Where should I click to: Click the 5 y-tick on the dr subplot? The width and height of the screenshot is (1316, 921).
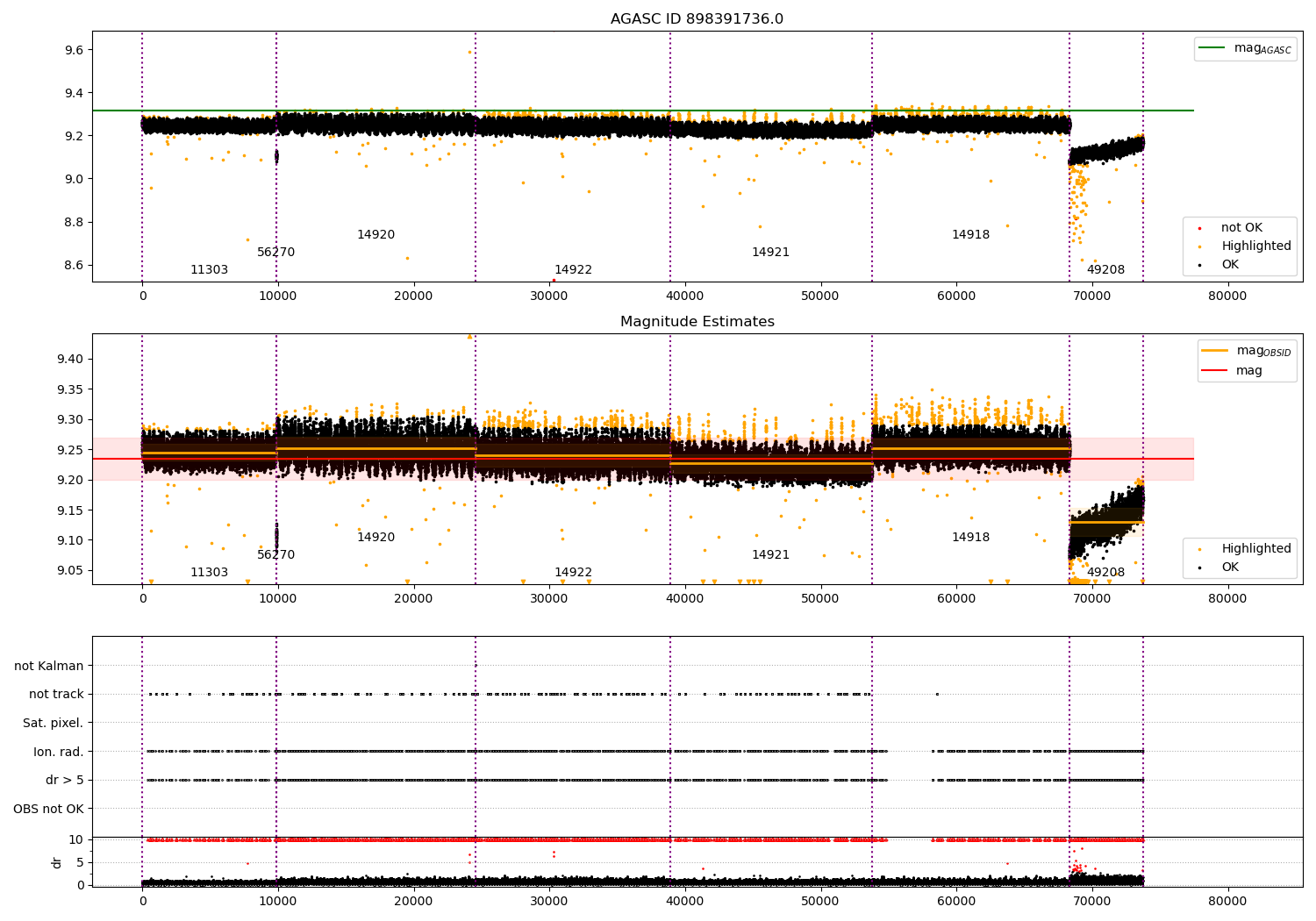tap(81, 863)
